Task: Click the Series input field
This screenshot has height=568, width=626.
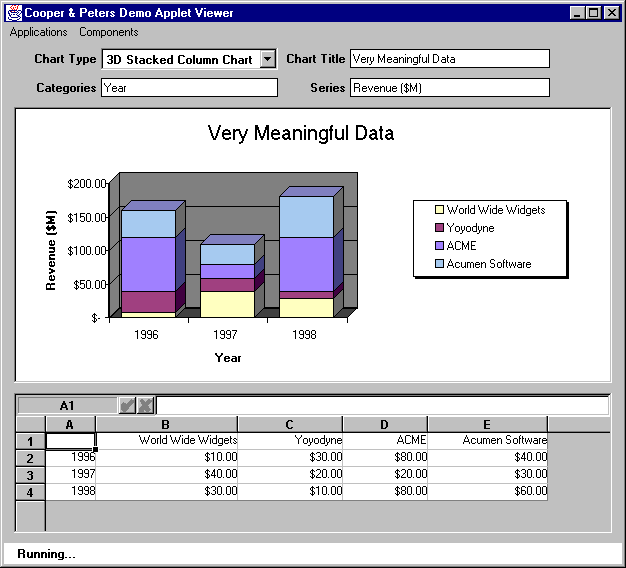Action: [x=449, y=88]
